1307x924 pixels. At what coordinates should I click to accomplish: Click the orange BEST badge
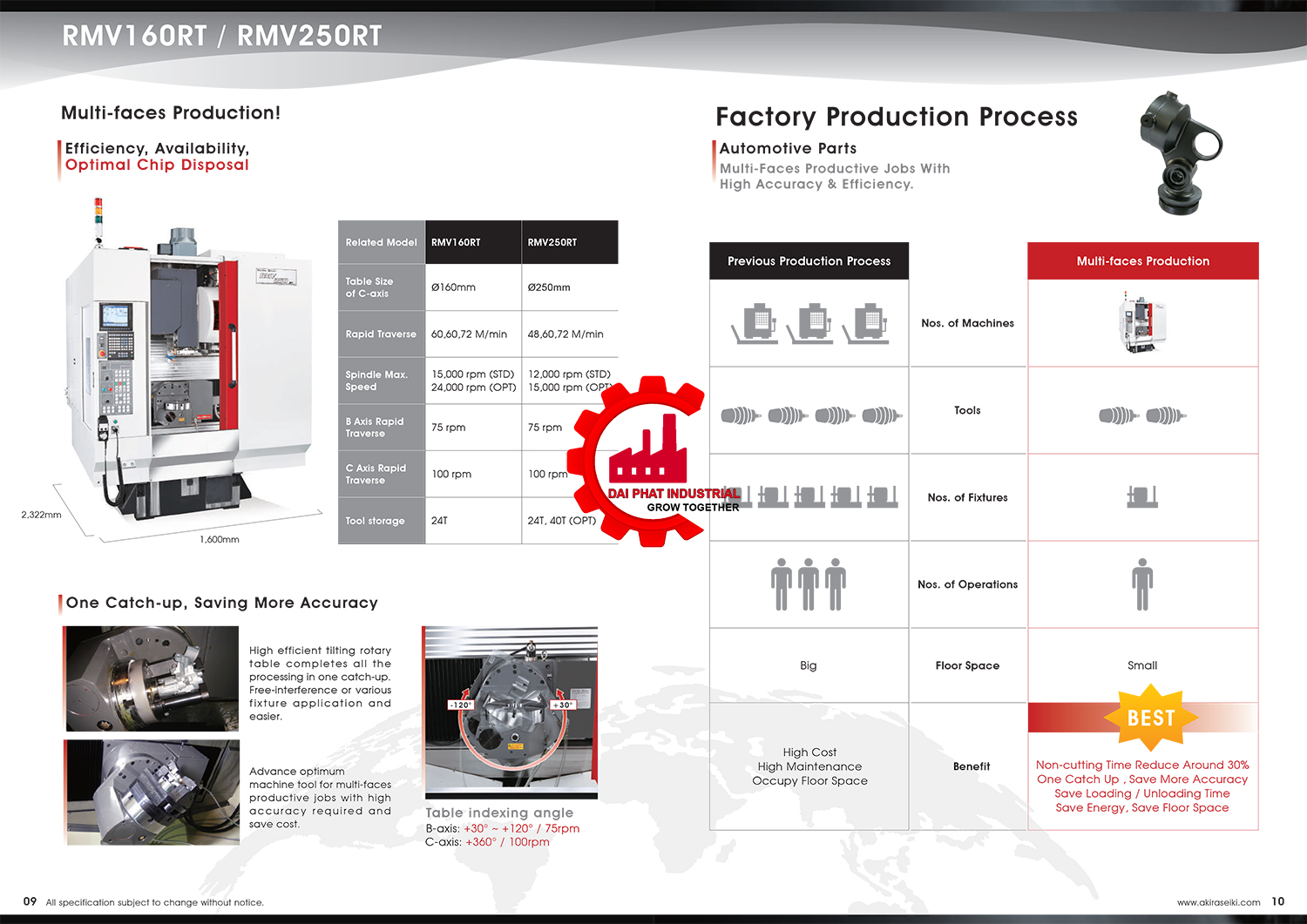(x=1151, y=718)
